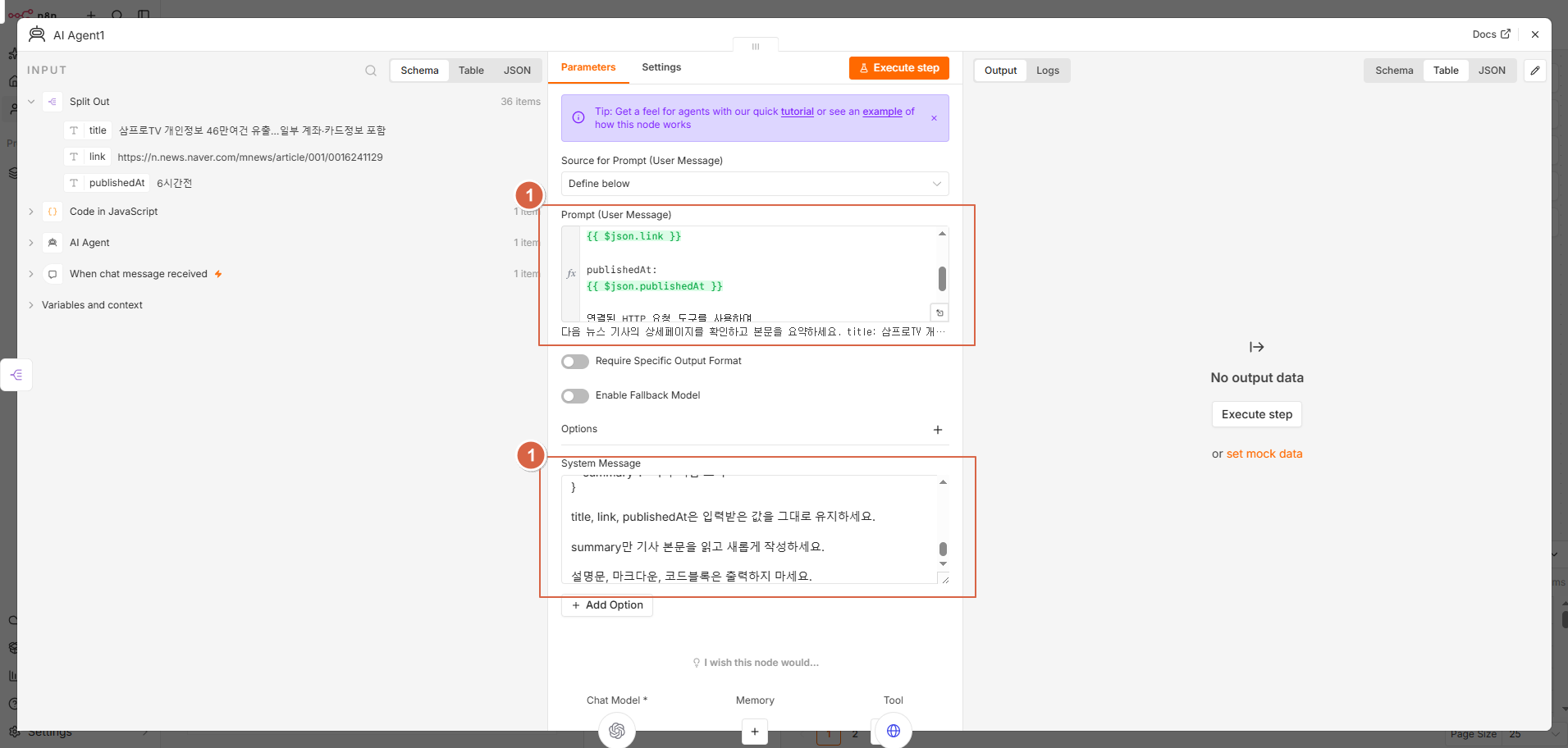Viewport: 1568px width, 748px height.
Task: Switch to the Settings tab
Action: click(x=661, y=67)
